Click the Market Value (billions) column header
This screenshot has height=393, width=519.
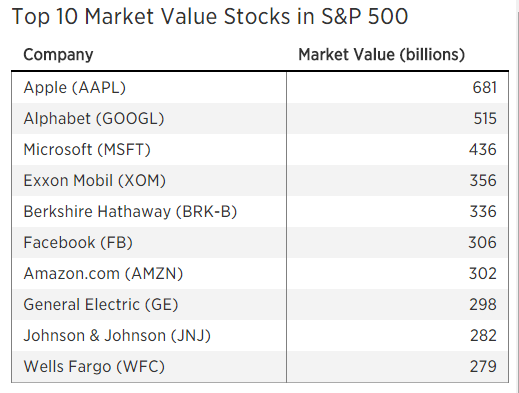(x=381, y=55)
